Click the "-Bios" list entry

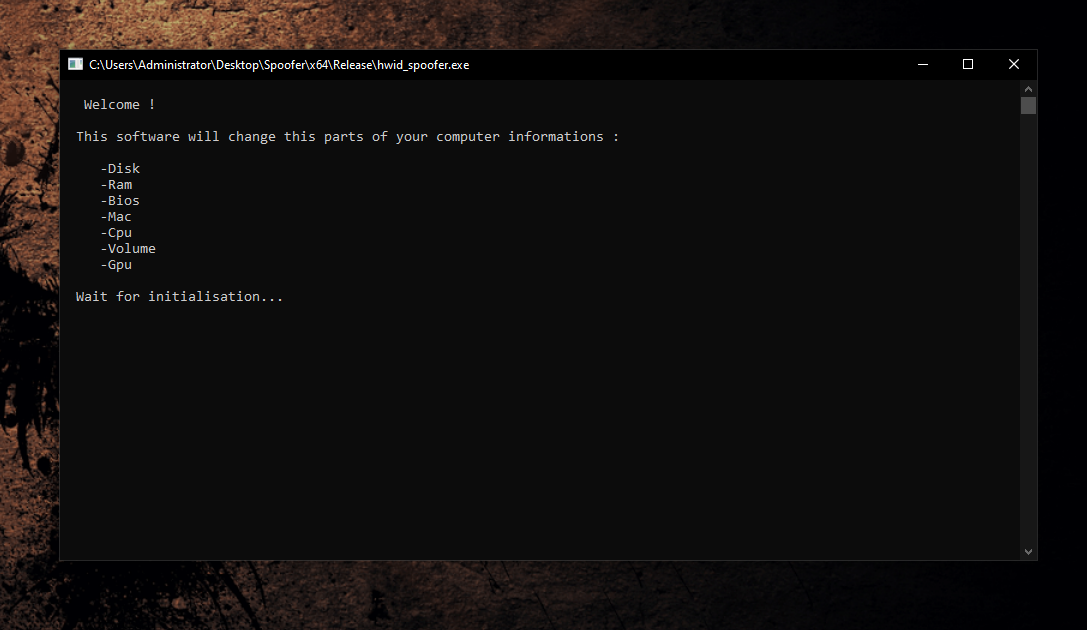120,200
